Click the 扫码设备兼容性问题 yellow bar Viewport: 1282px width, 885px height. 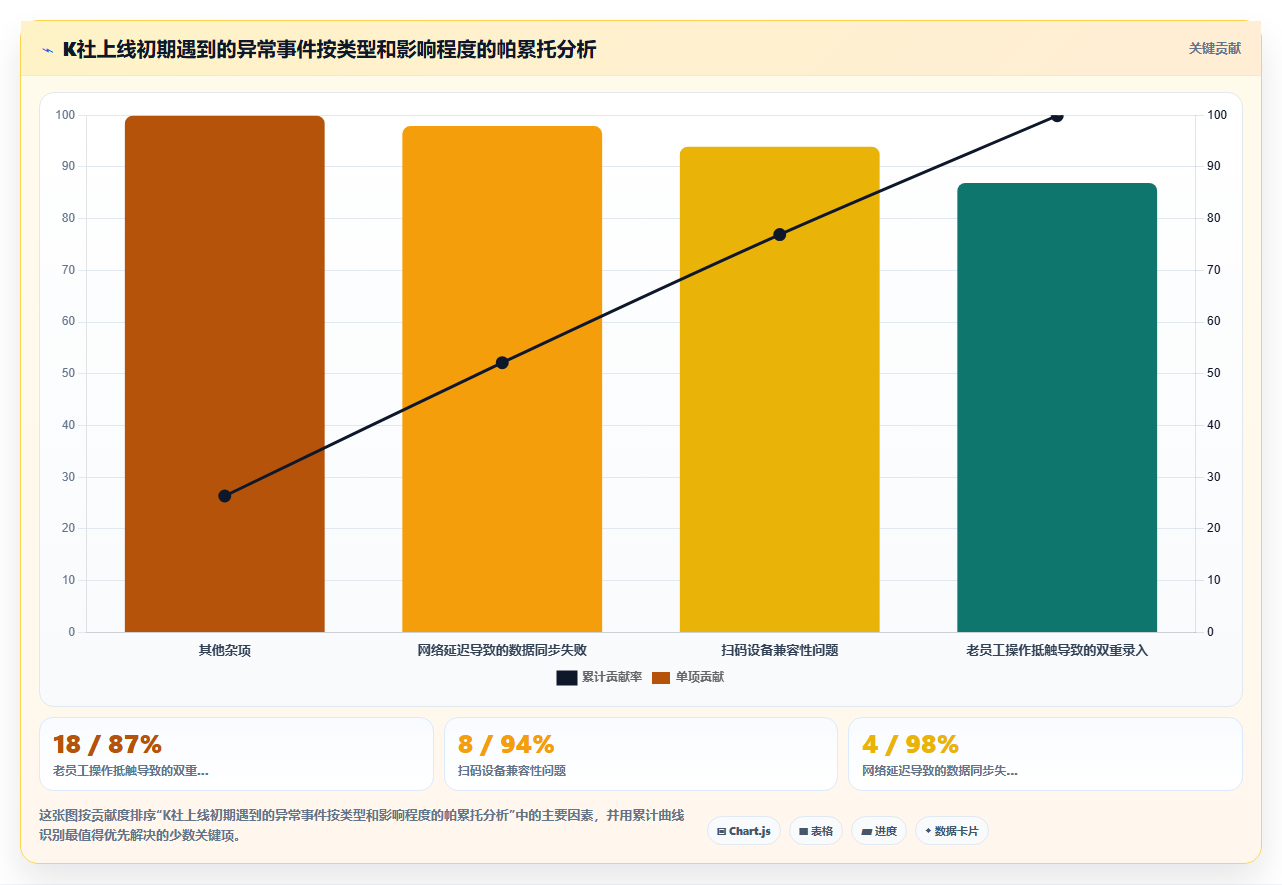coord(780,389)
